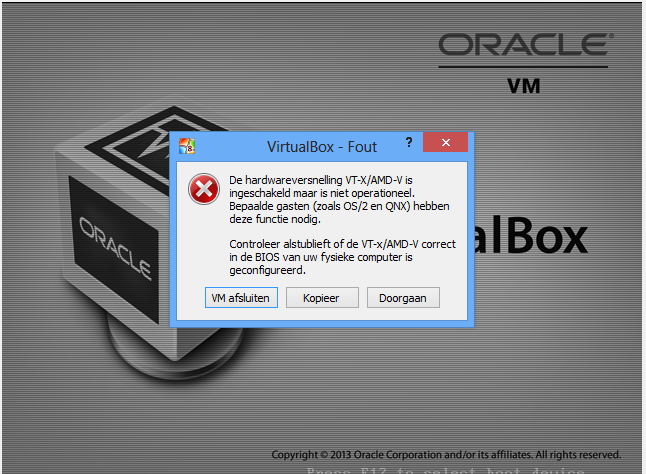Click the VirtualBox - Fout title text
Image resolution: width=646 pixels, height=474 pixels.
[322, 147]
